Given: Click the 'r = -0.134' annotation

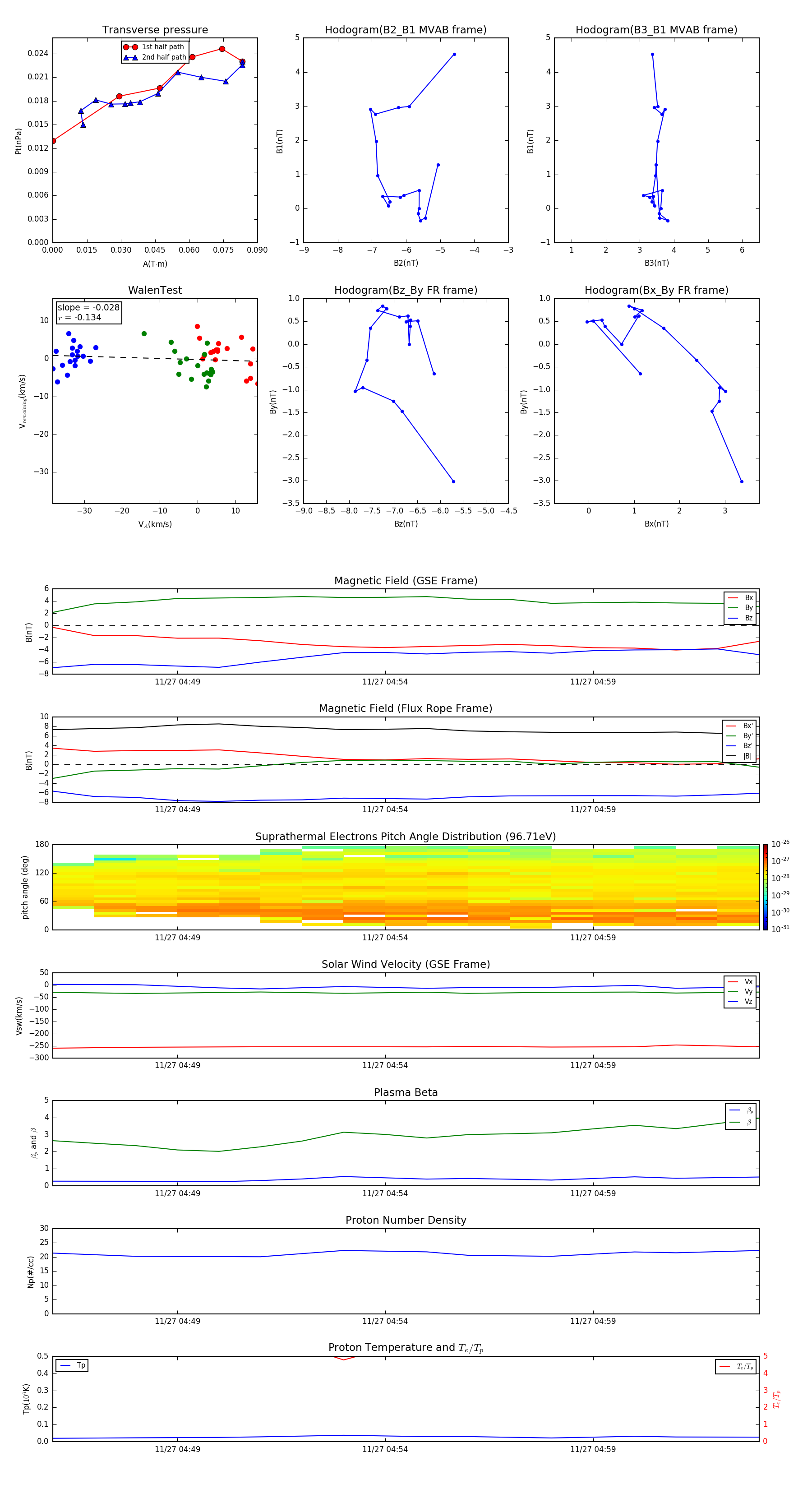Looking at the screenshot, I should point(80,317).
